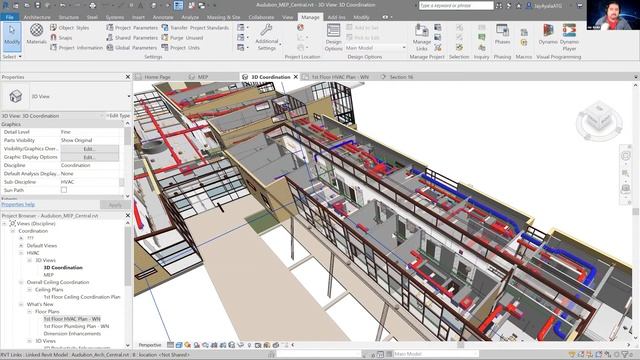640x360 pixels.
Task: Open the 3D View type thumbnail in Properties
Action: point(16,96)
